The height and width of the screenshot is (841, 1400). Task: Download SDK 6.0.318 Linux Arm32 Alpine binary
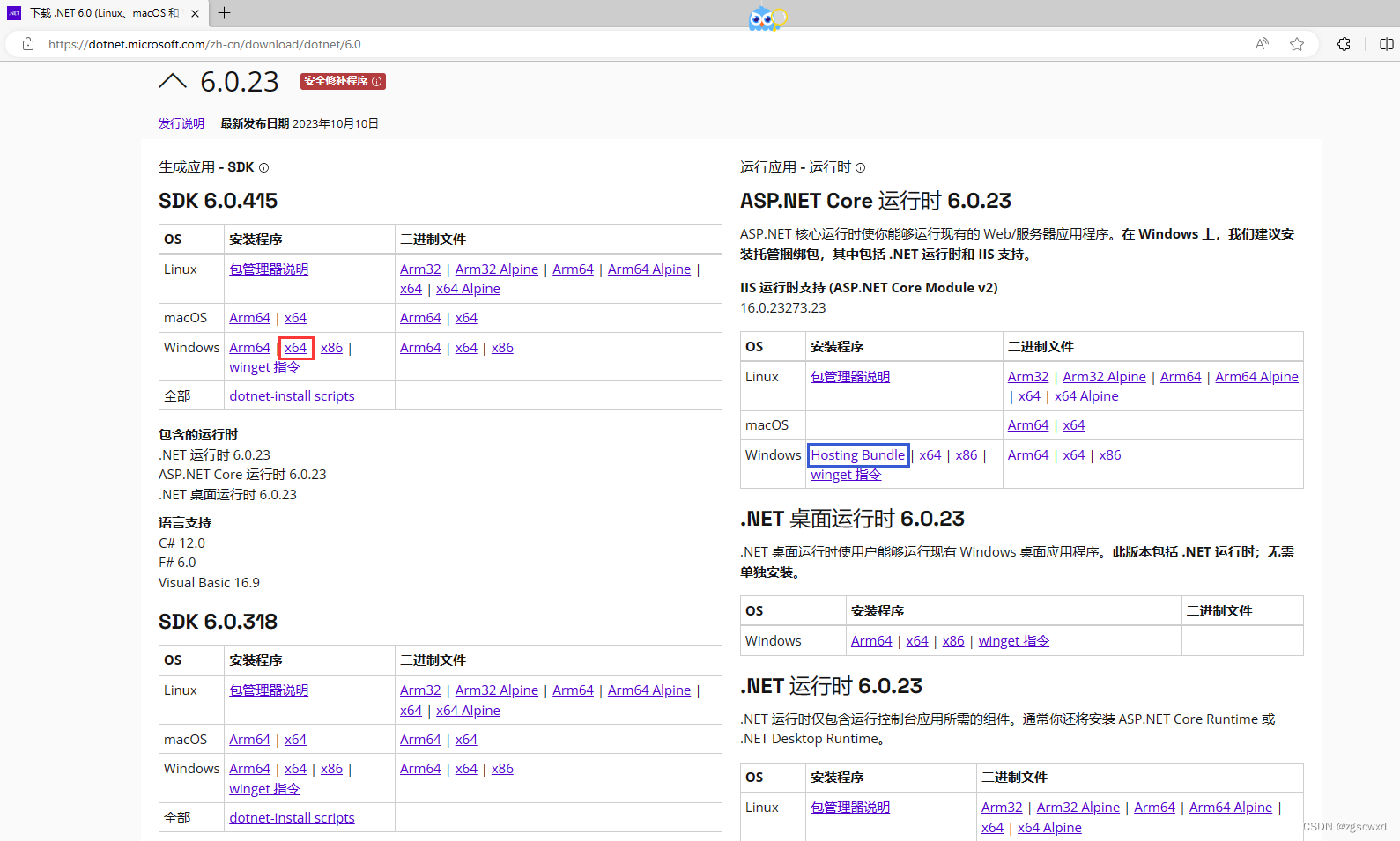point(497,690)
